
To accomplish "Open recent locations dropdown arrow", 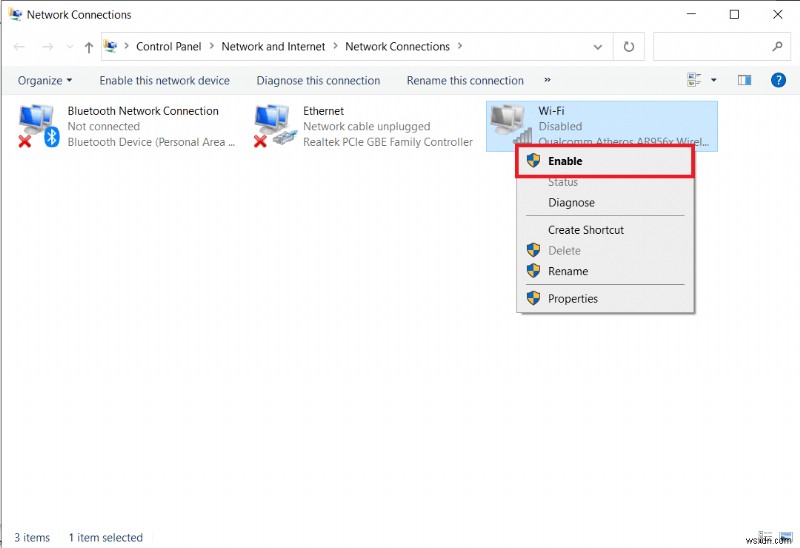I will [x=70, y=47].
